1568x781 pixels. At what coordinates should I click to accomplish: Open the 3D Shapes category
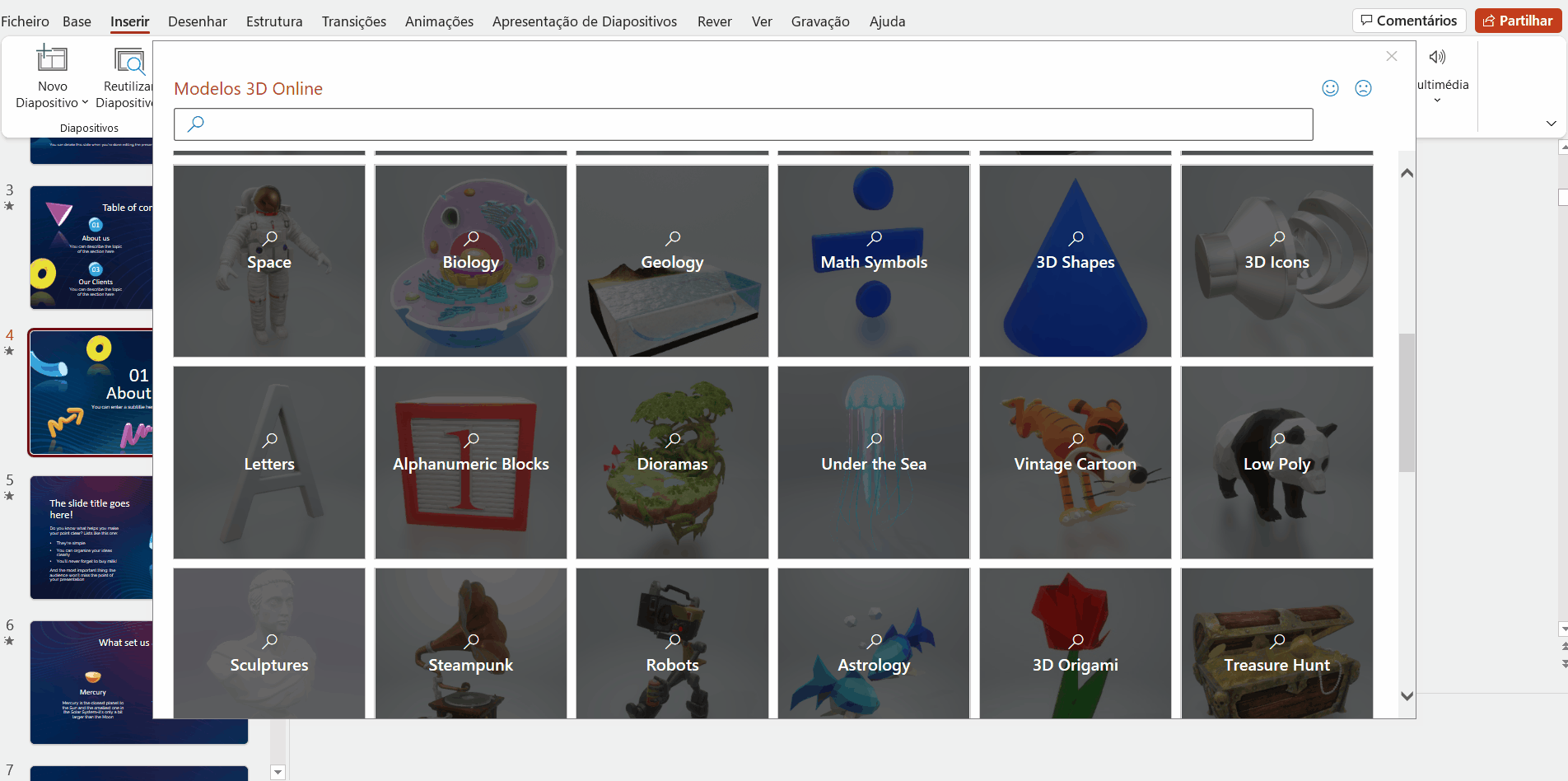pyautogui.click(x=1076, y=261)
